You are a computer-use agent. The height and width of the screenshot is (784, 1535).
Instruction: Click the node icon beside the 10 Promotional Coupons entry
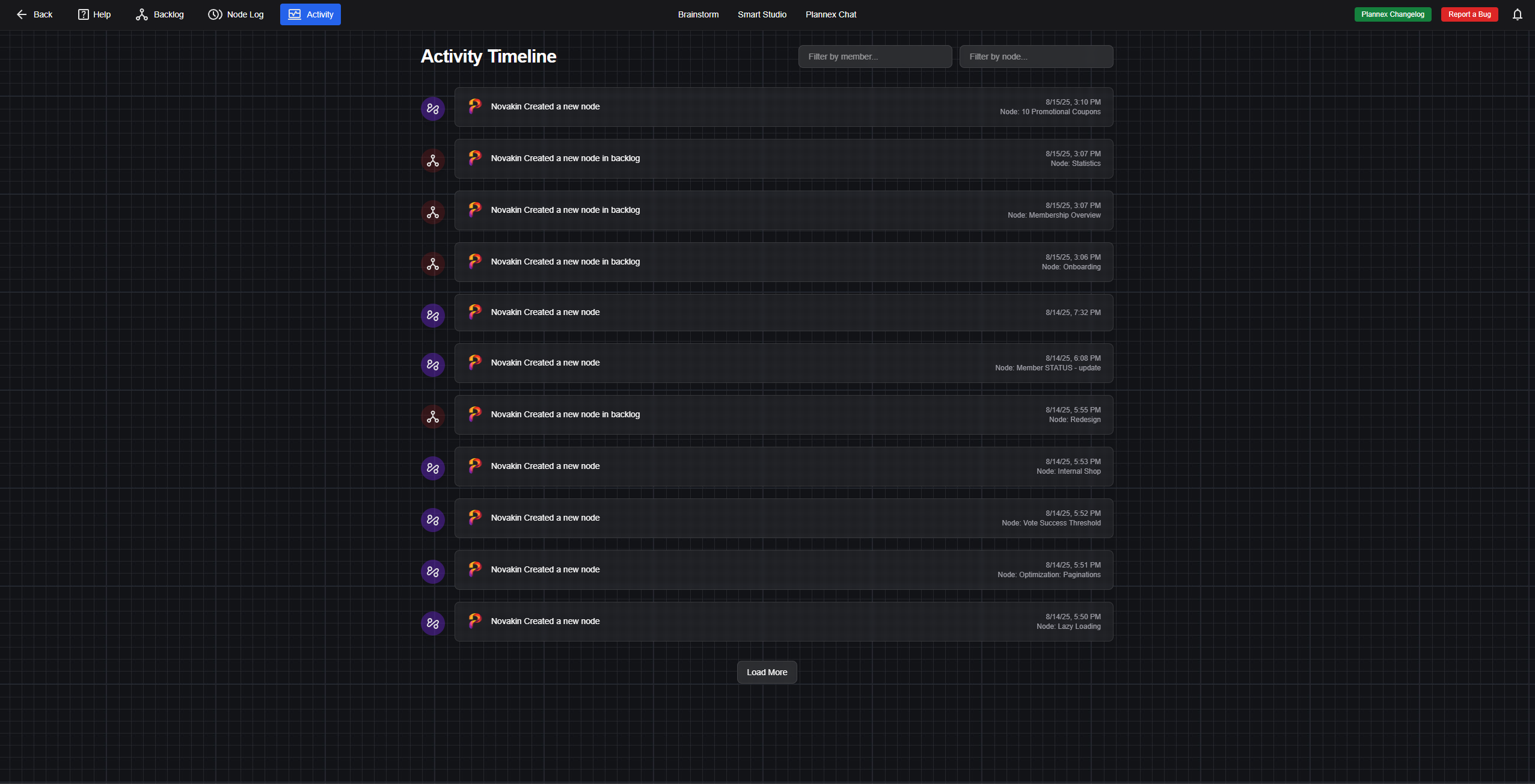click(x=432, y=109)
